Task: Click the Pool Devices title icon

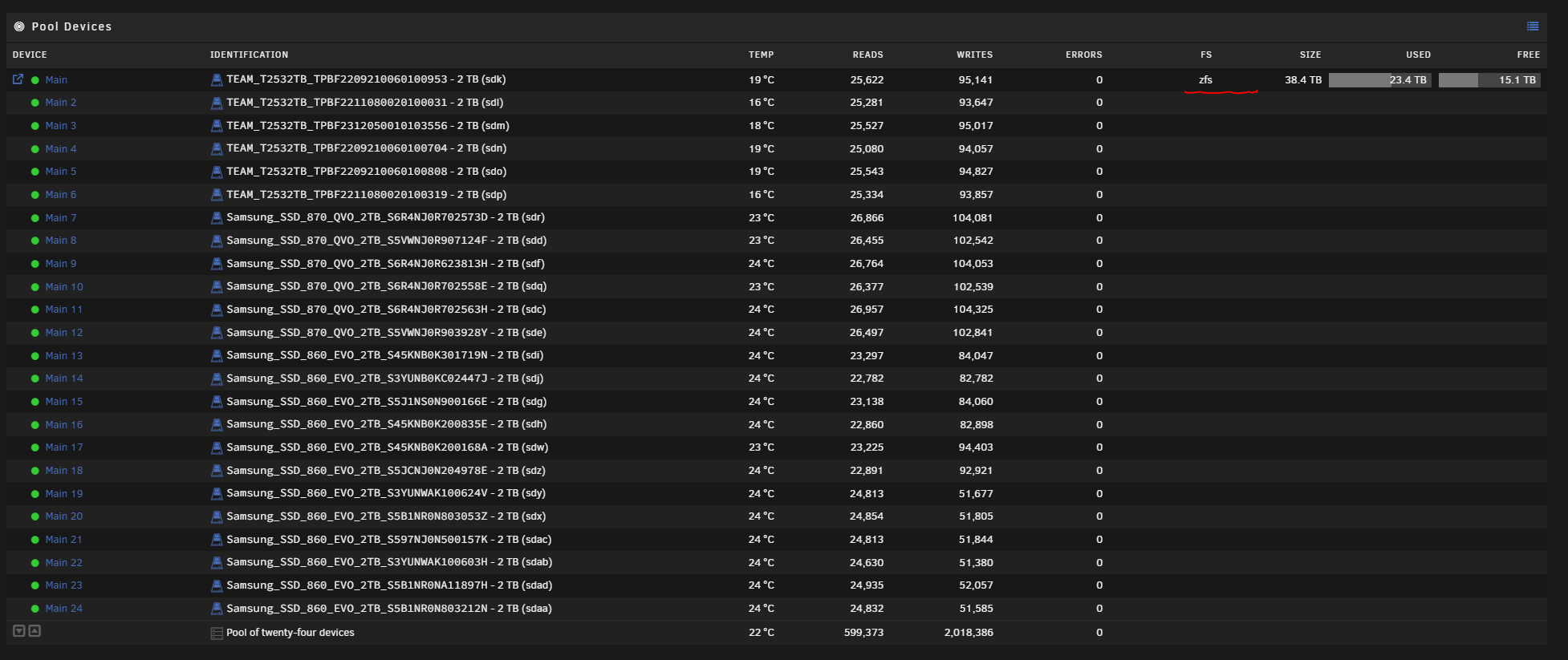Action: (19, 26)
